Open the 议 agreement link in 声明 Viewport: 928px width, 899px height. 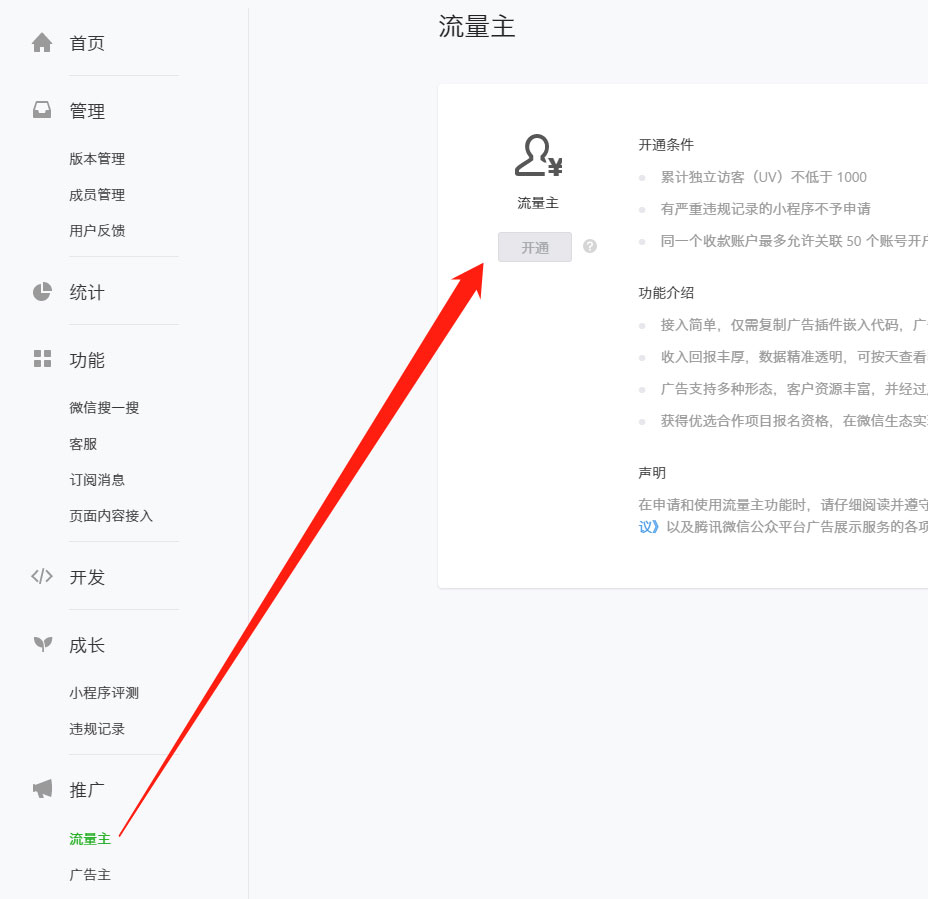coord(647,527)
